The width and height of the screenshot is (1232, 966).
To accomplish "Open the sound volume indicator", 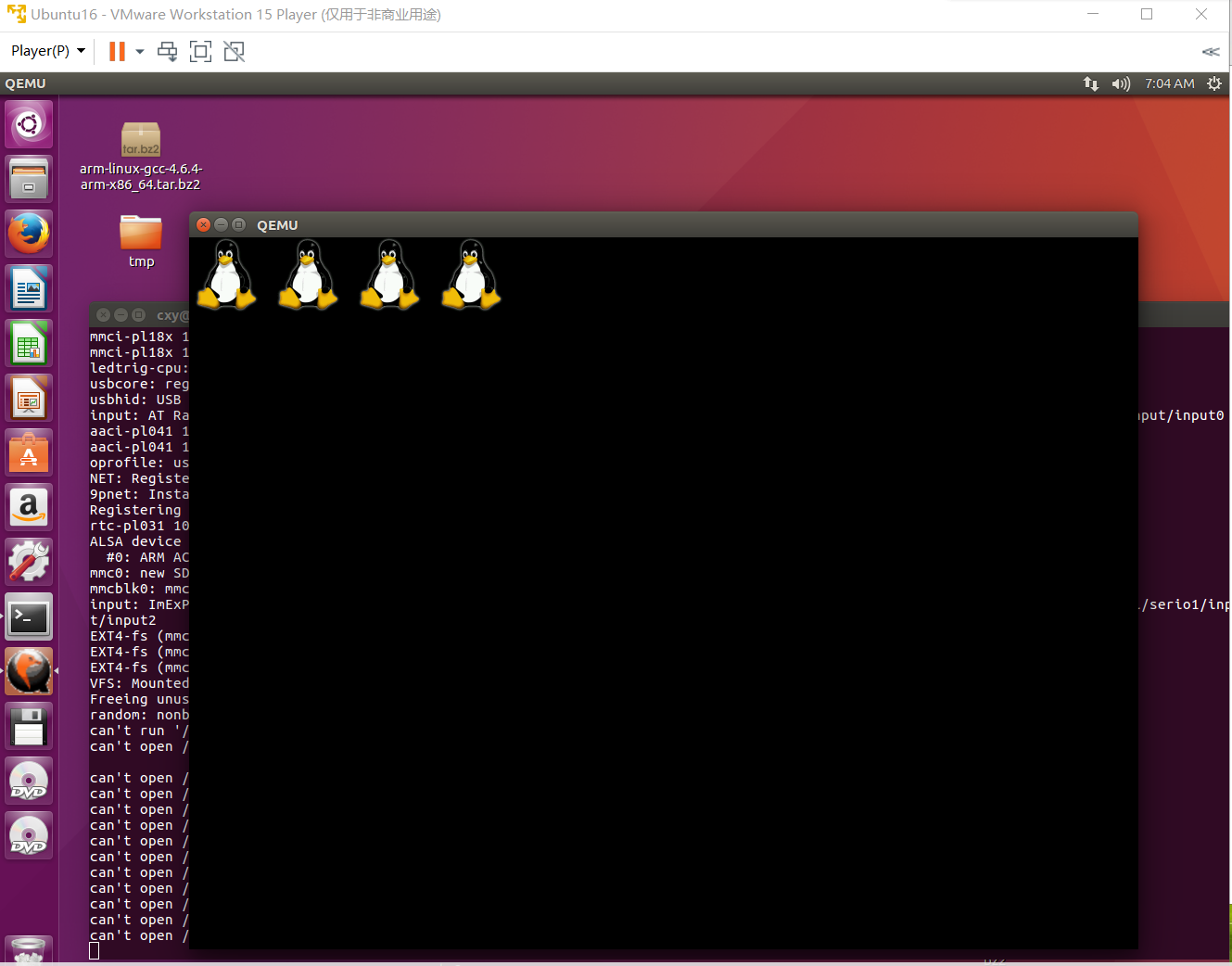I will 1121,83.
